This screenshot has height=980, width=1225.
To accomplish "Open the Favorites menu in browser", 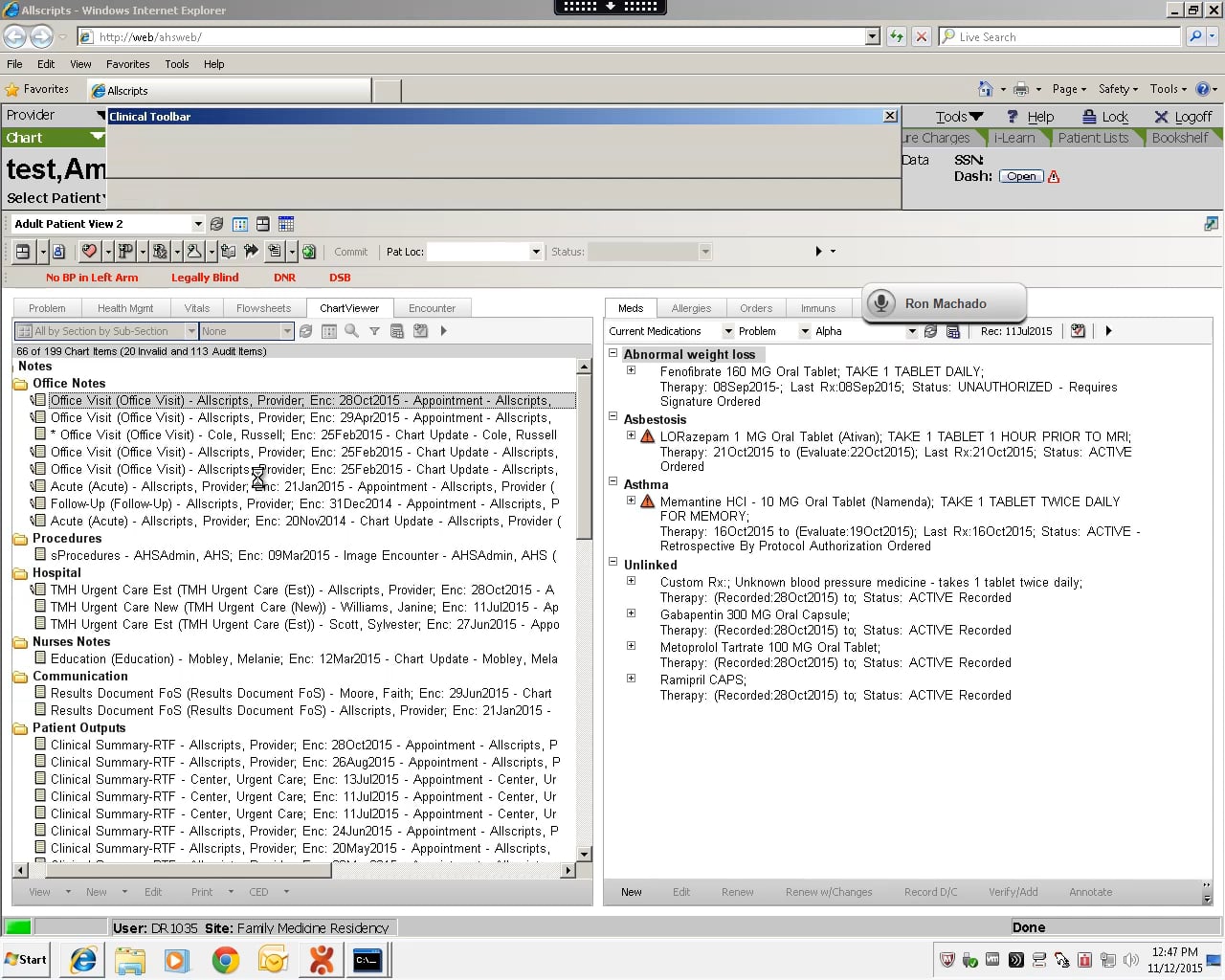I will pyautogui.click(x=128, y=64).
